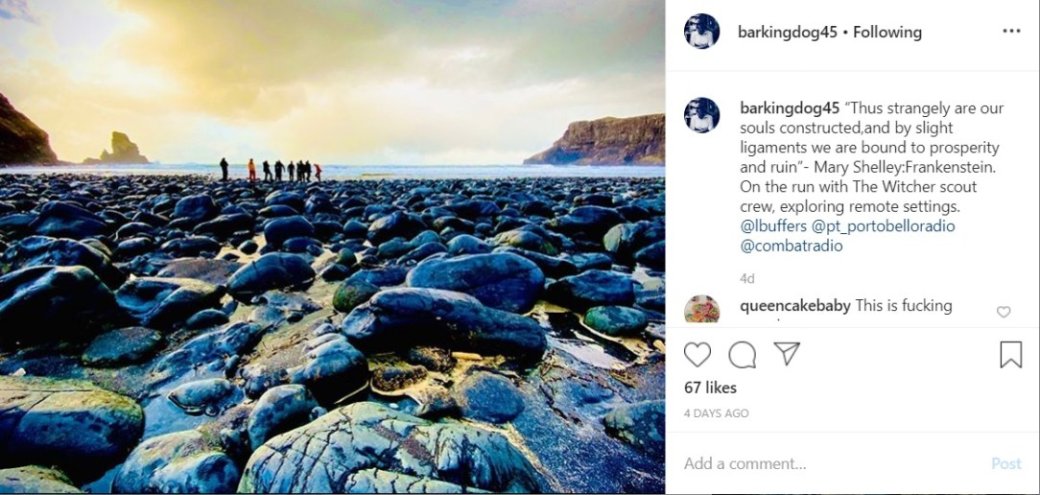
Task: Toggle the Following status for barkingdog45
Action: (887, 32)
